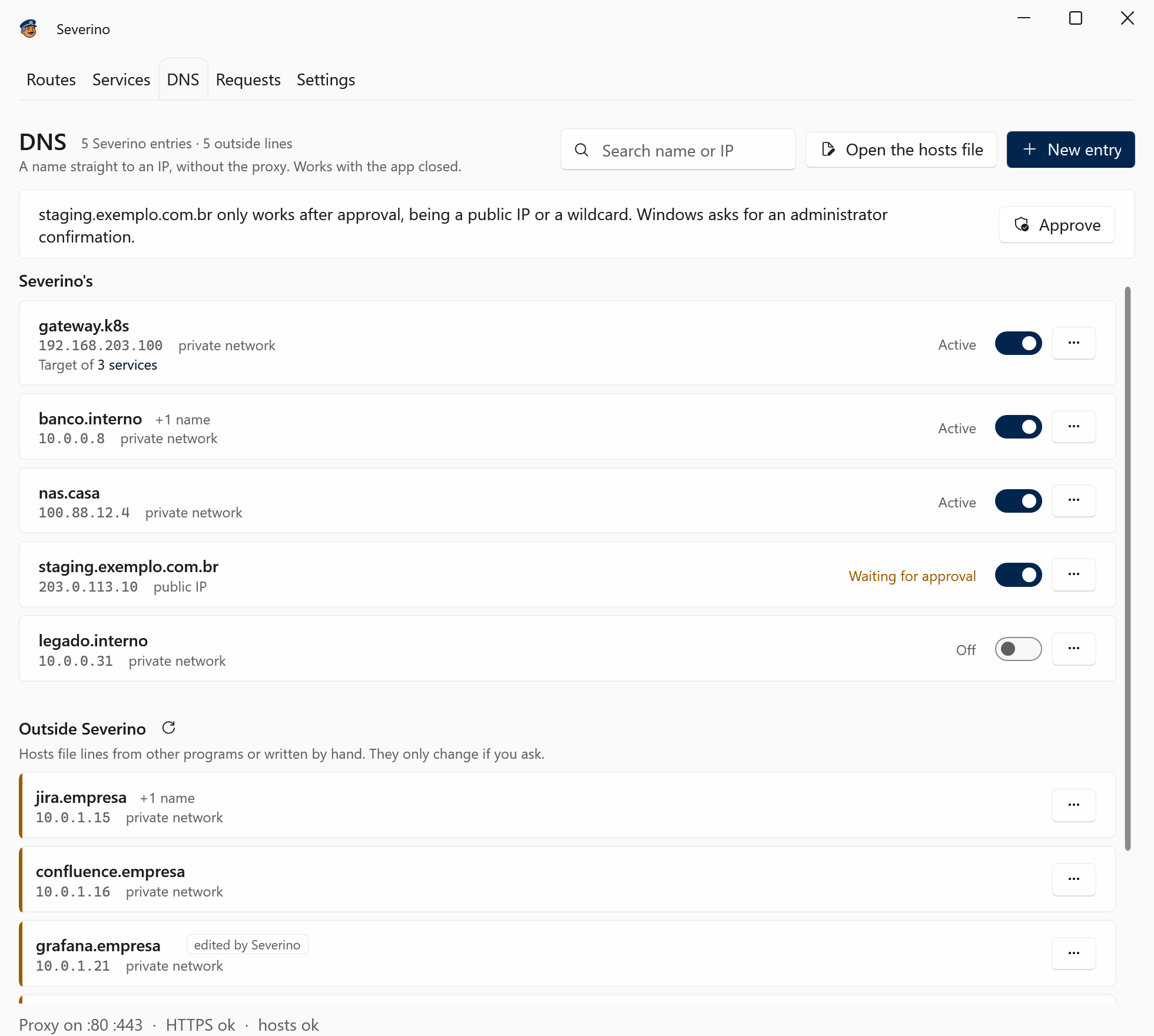Open more options for grafana.empresa
Viewport: 1154px width, 1036px height.
pos(1073,954)
